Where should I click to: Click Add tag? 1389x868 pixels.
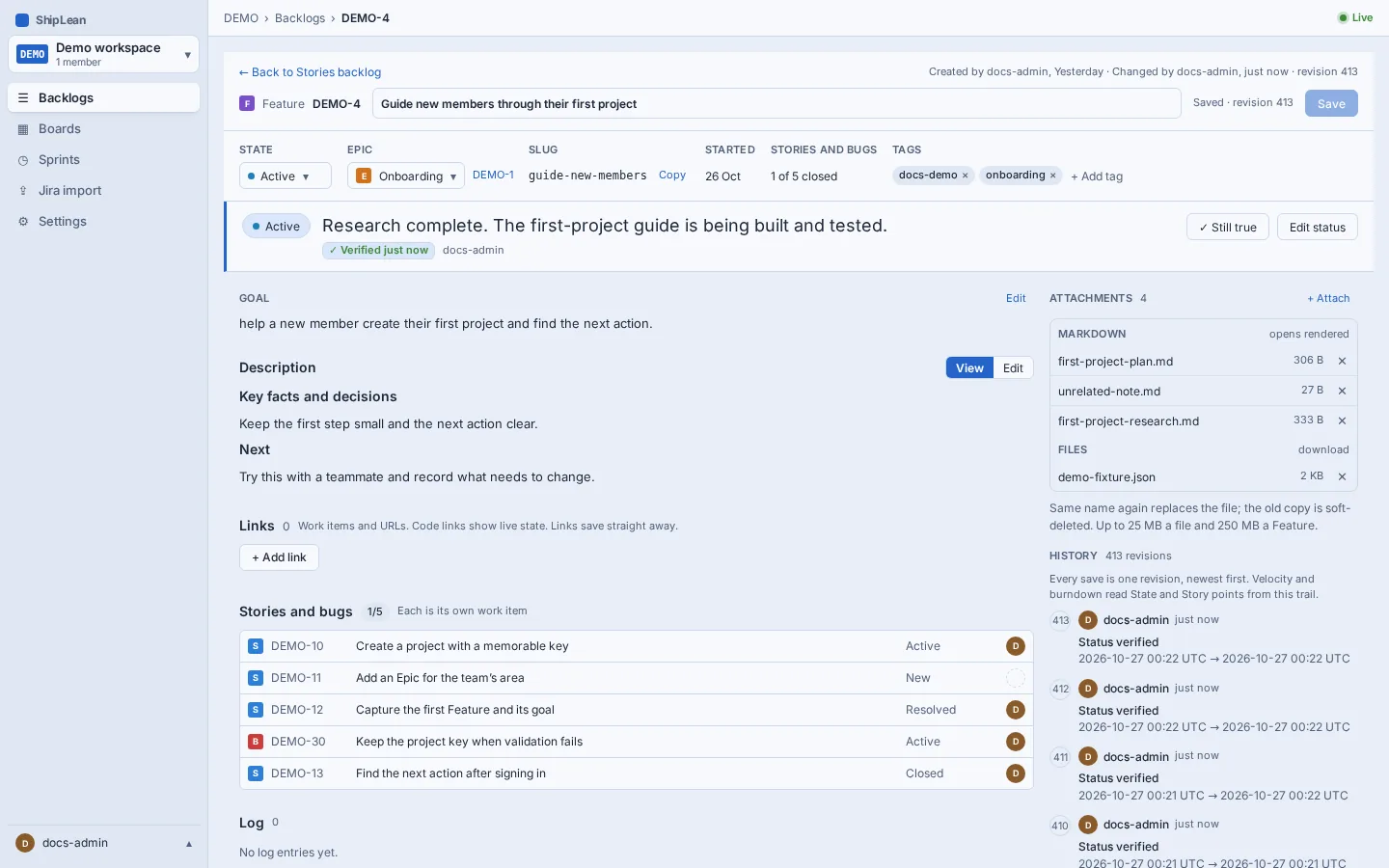coord(1097,176)
